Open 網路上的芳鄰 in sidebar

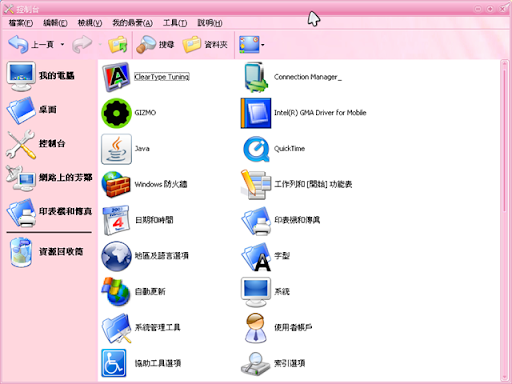pyautogui.click(x=49, y=178)
